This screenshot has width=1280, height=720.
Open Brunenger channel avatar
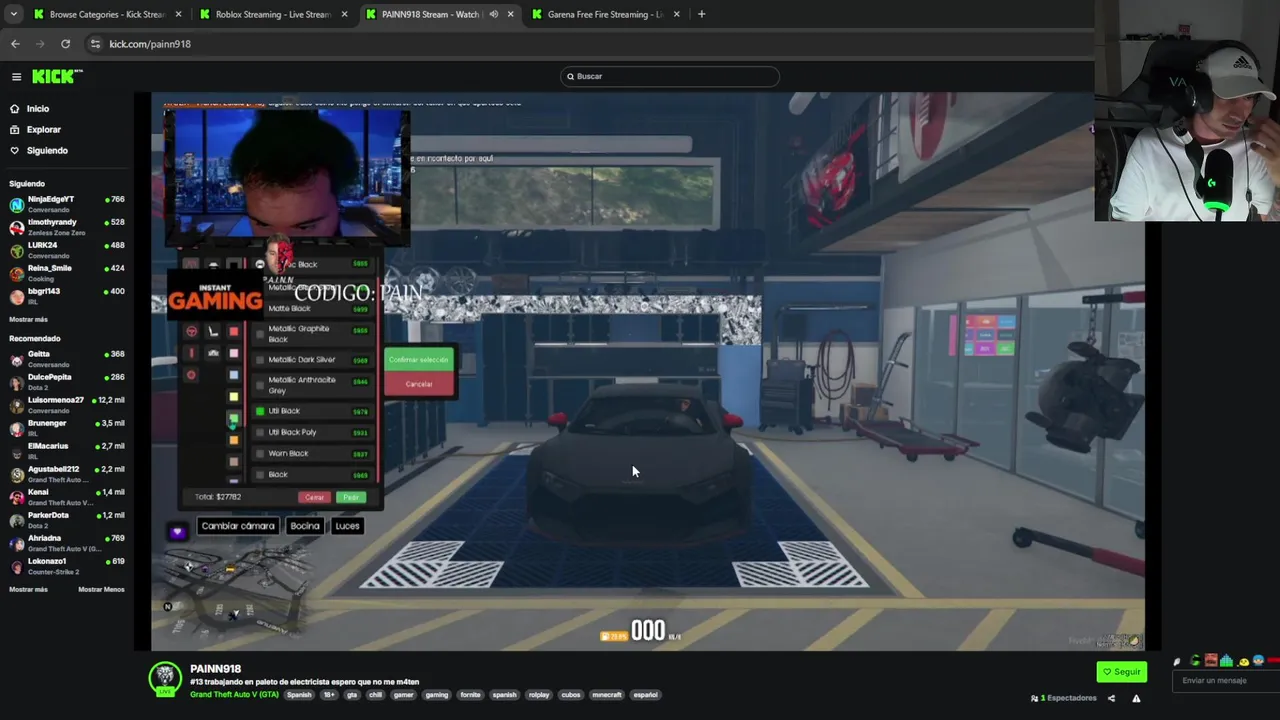click(x=16, y=428)
